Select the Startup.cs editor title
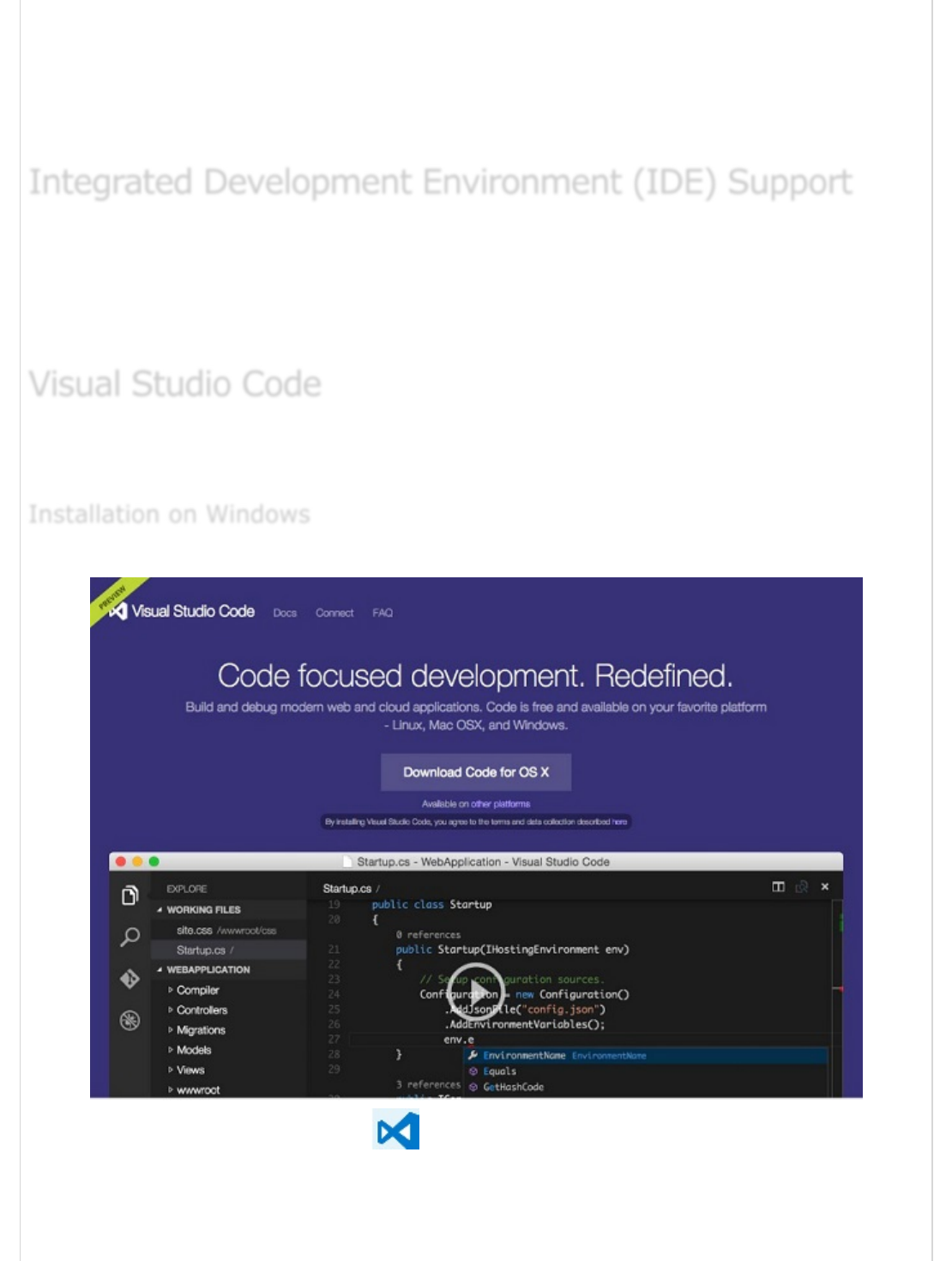Screen dimensions: 952x1261 [347, 889]
